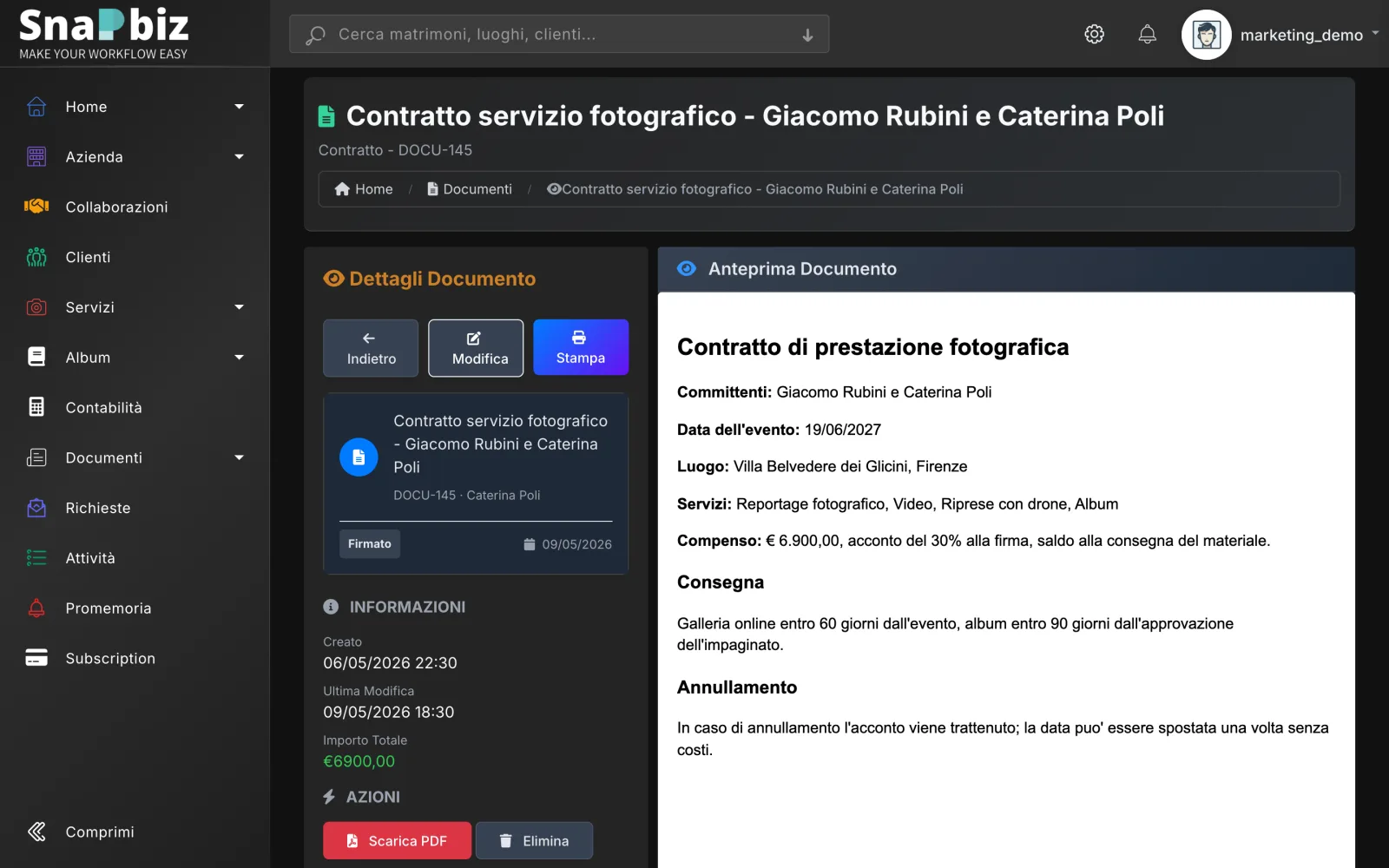Click the Documenti breadcrumb link
Image resolution: width=1389 pixels, height=868 pixels.
click(470, 189)
